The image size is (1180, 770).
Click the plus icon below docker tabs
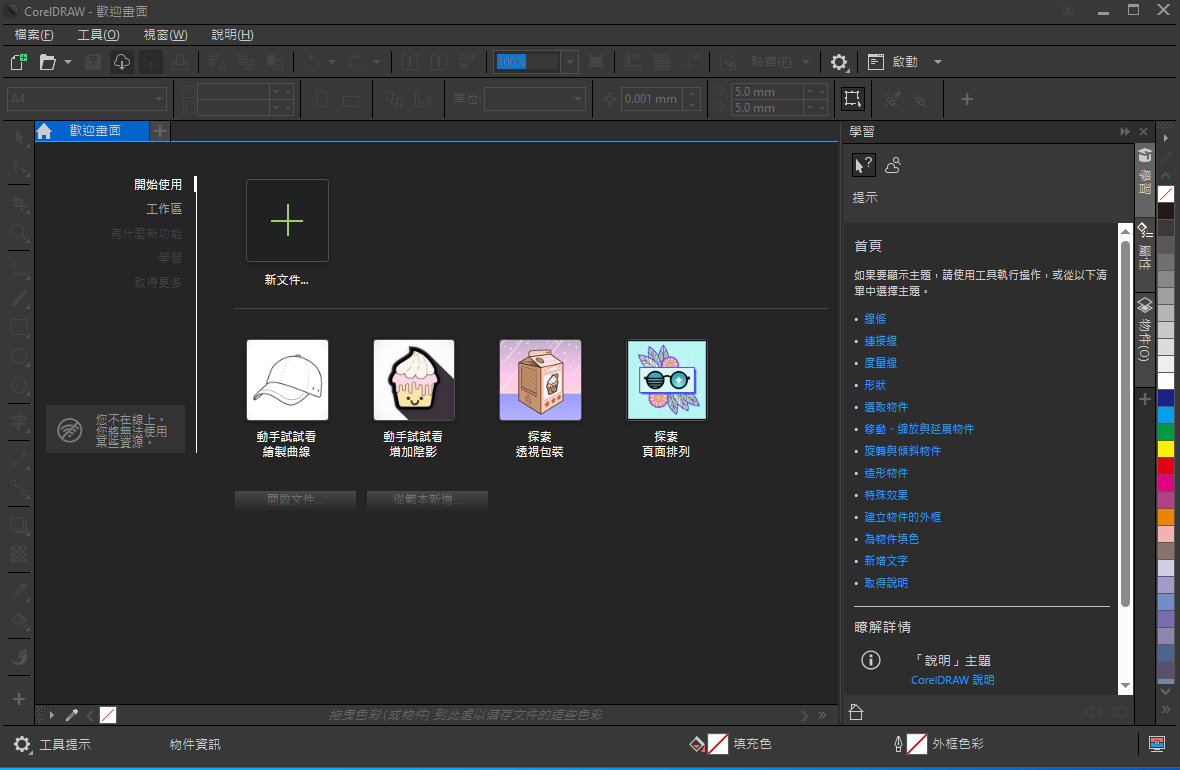coord(1145,399)
